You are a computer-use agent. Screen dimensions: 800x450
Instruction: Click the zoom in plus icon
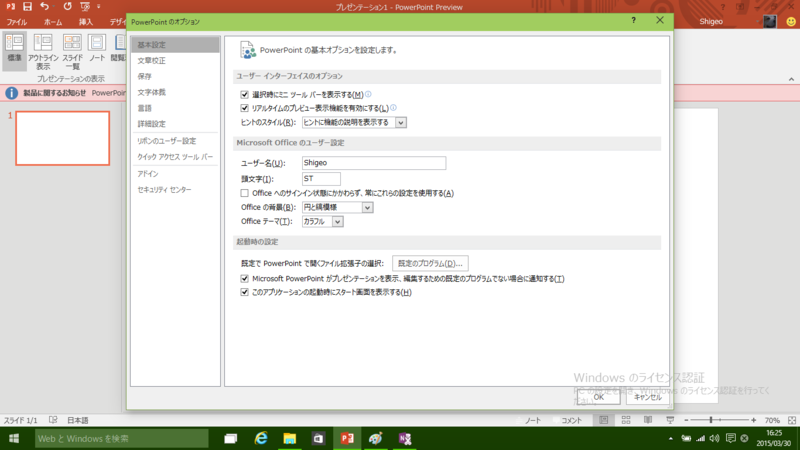click(754, 420)
